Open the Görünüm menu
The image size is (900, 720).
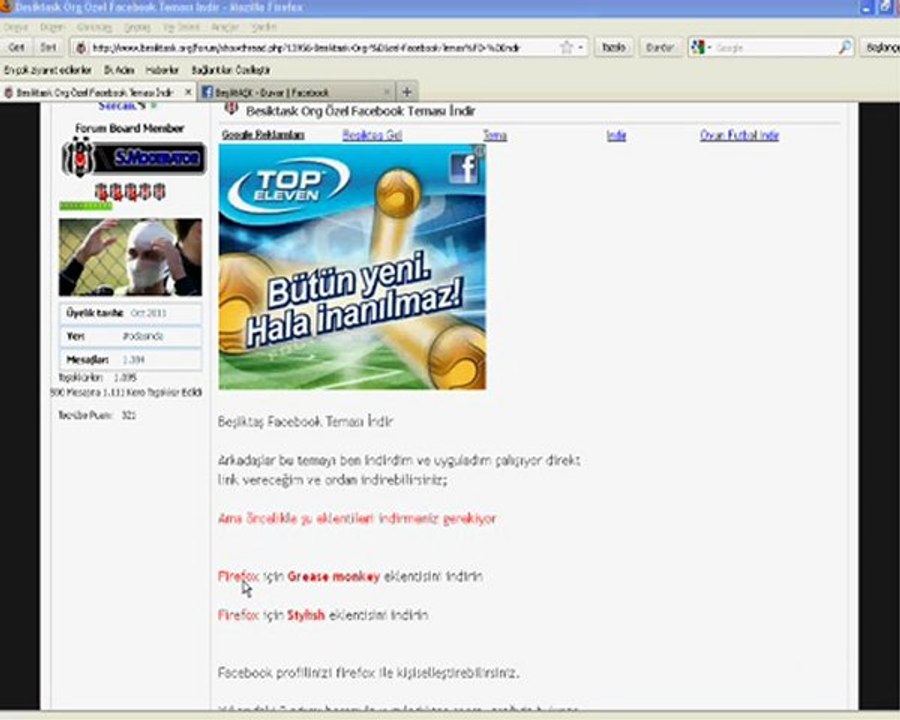95,27
